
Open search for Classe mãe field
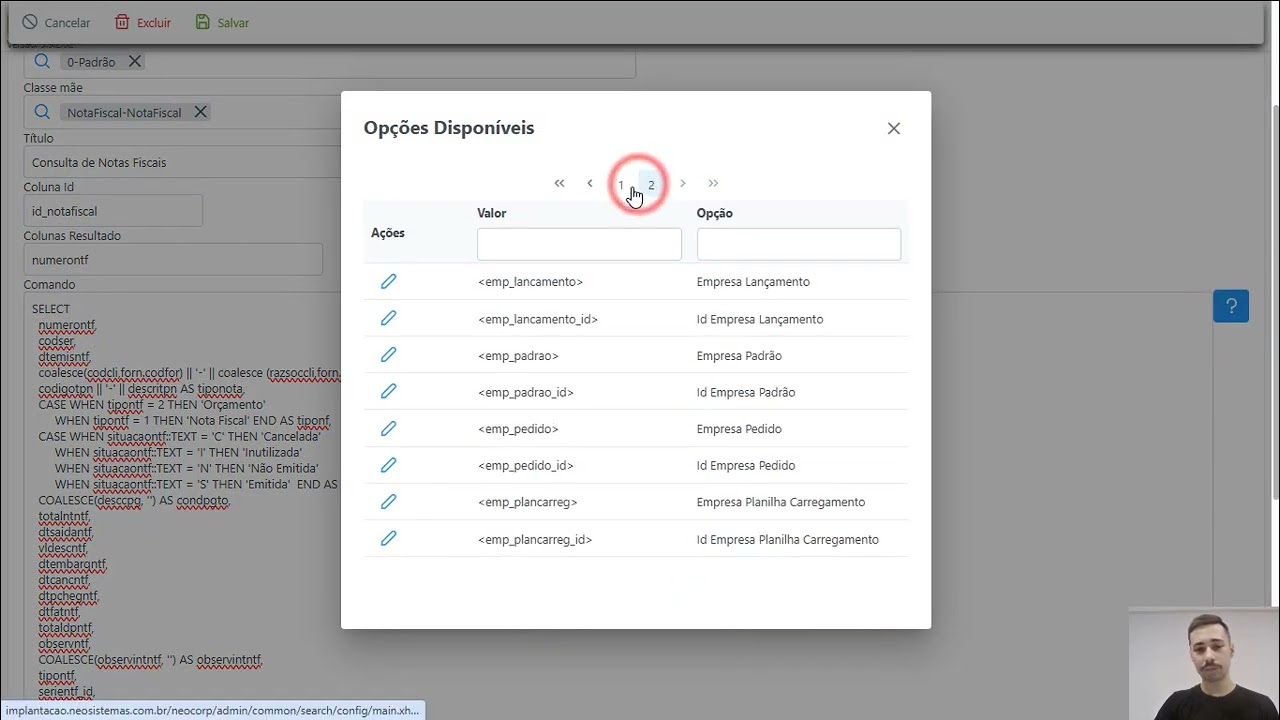point(42,112)
